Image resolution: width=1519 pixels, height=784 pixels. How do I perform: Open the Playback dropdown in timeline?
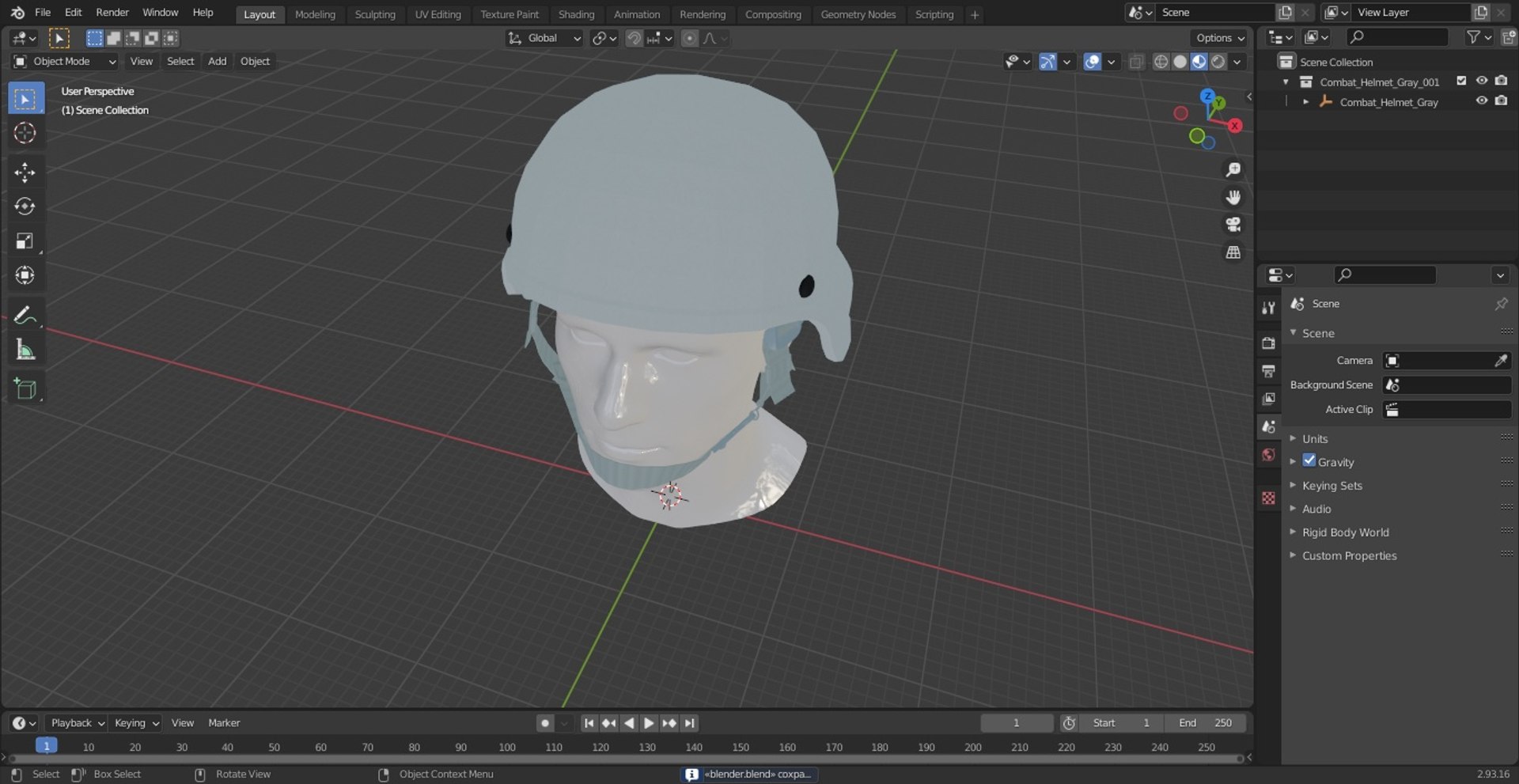point(77,723)
